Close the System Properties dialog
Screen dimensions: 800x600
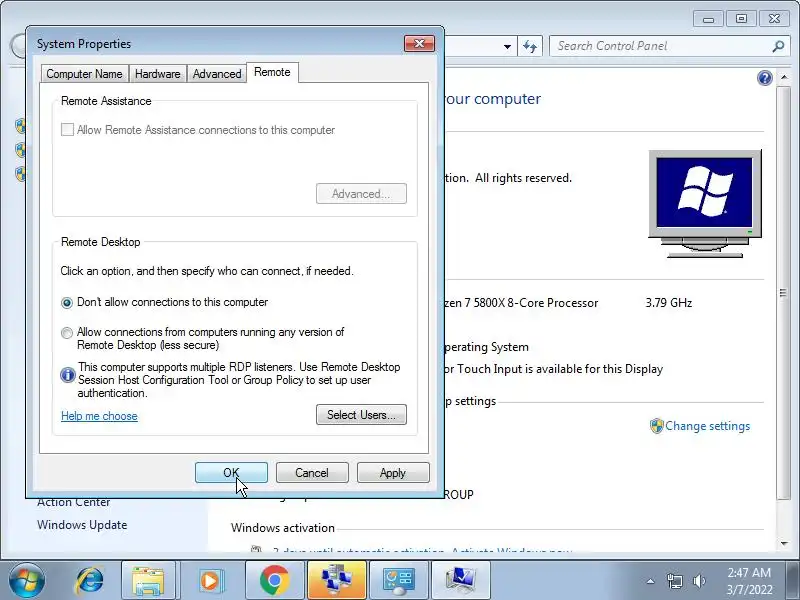click(x=419, y=43)
